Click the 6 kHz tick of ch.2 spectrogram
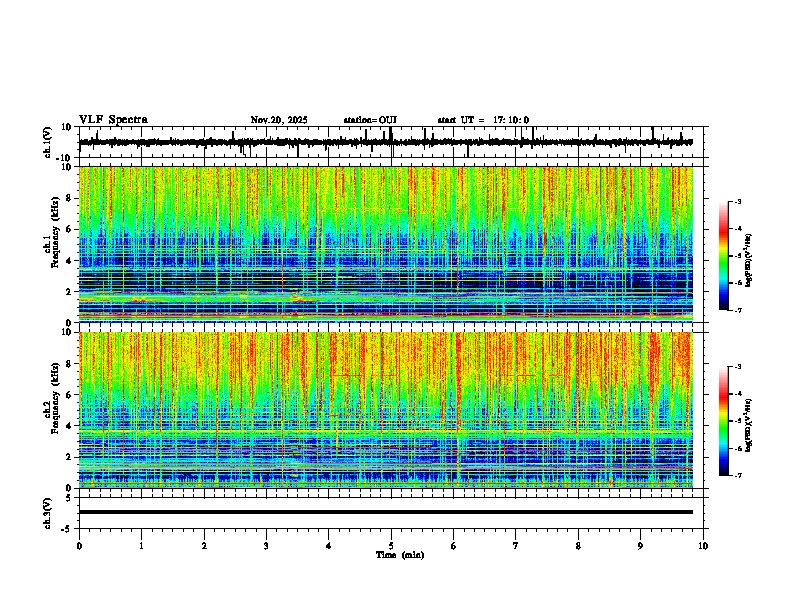The image size is (792, 612). (x=69, y=395)
